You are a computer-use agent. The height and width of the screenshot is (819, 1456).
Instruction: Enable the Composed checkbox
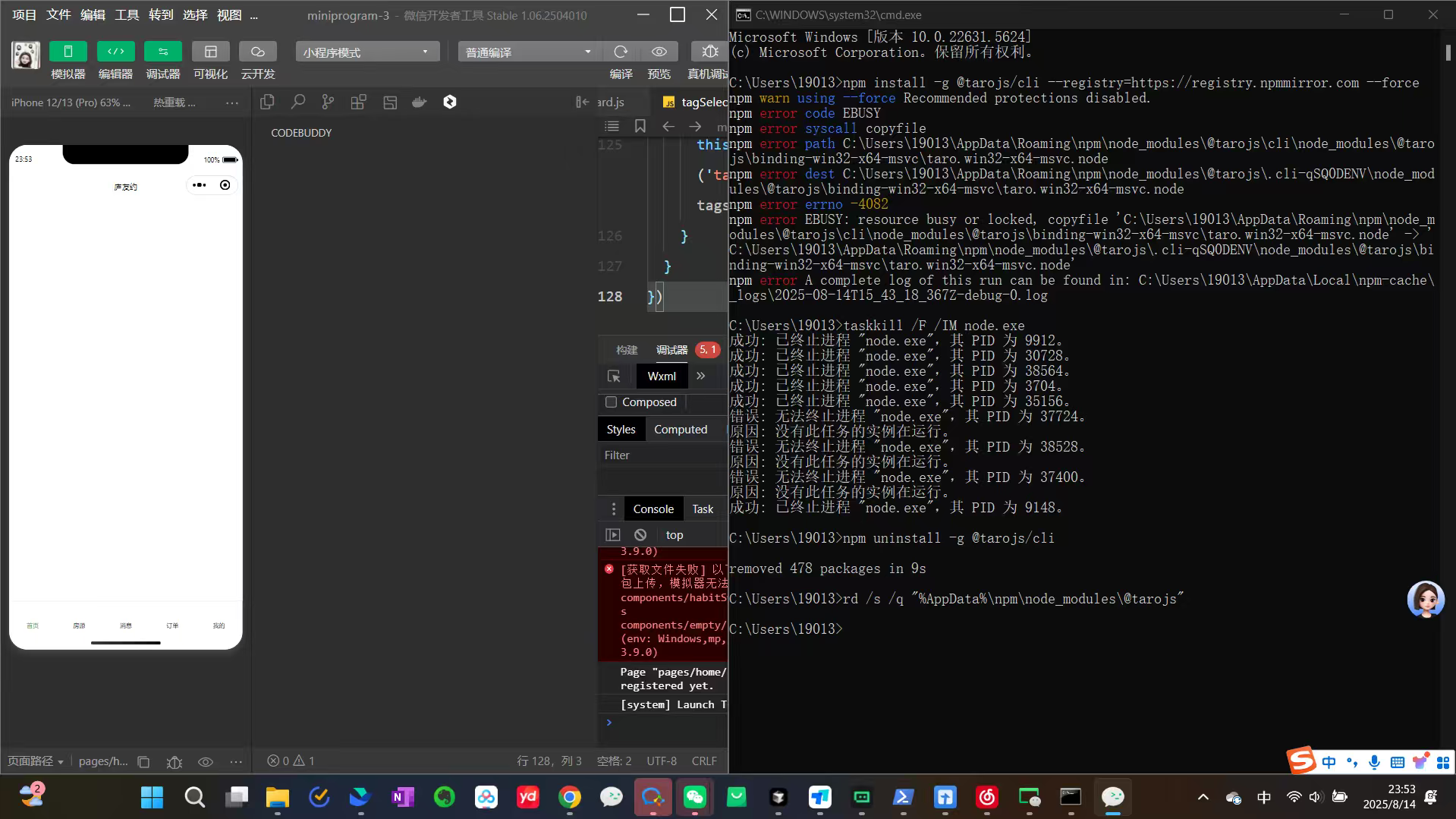611,402
